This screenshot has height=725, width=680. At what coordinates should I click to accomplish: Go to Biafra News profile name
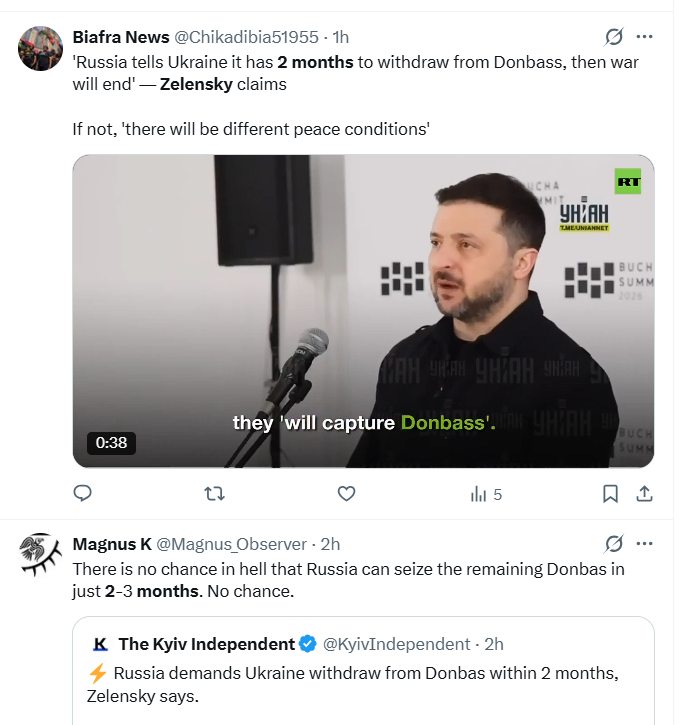coord(121,37)
